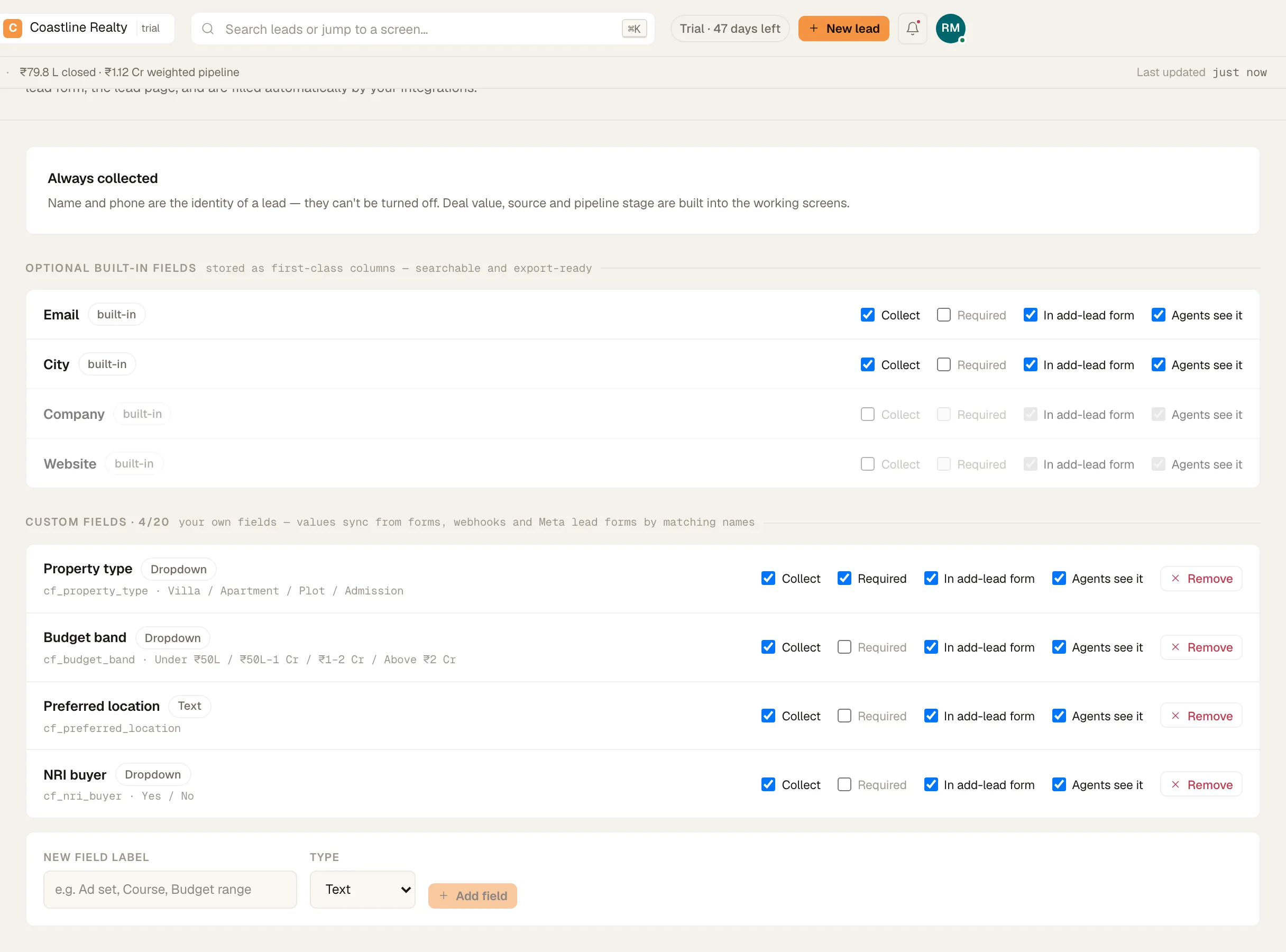Mark NRI buyer as Required

pyautogui.click(x=844, y=784)
